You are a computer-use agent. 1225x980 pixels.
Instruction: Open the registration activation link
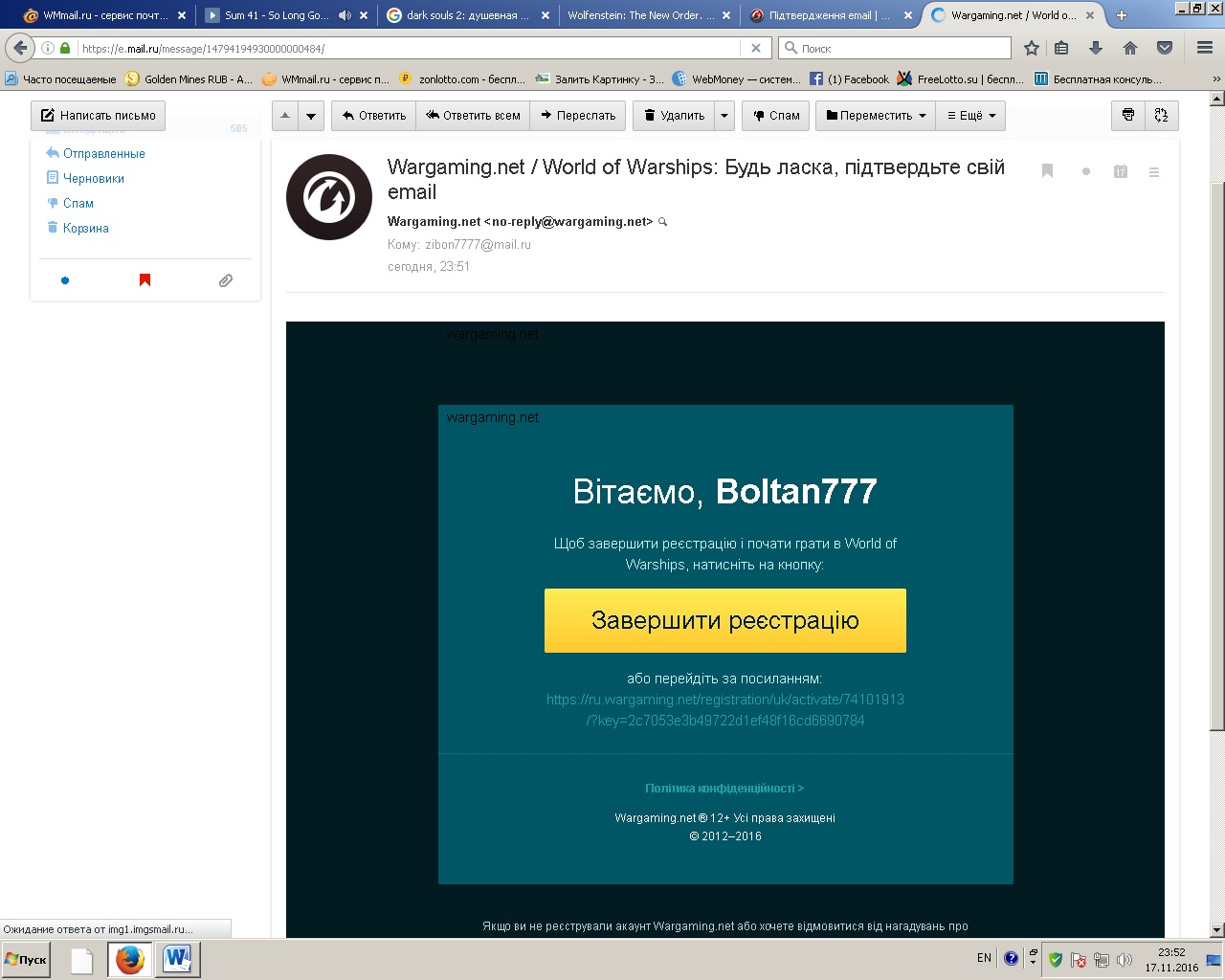pos(724,710)
